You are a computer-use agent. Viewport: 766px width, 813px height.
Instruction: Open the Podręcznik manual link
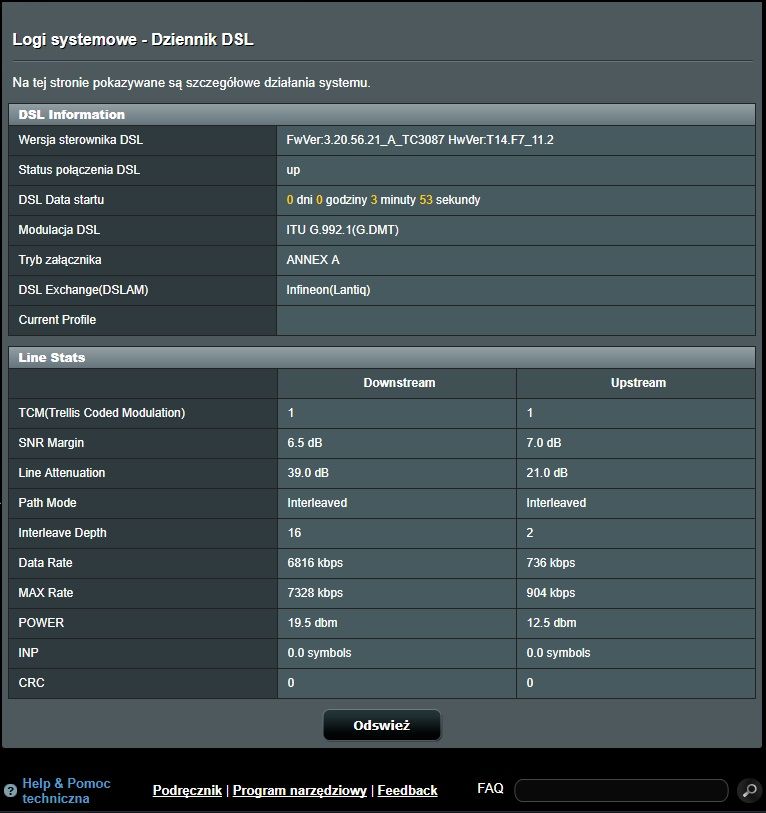pyautogui.click(x=187, y=791)
